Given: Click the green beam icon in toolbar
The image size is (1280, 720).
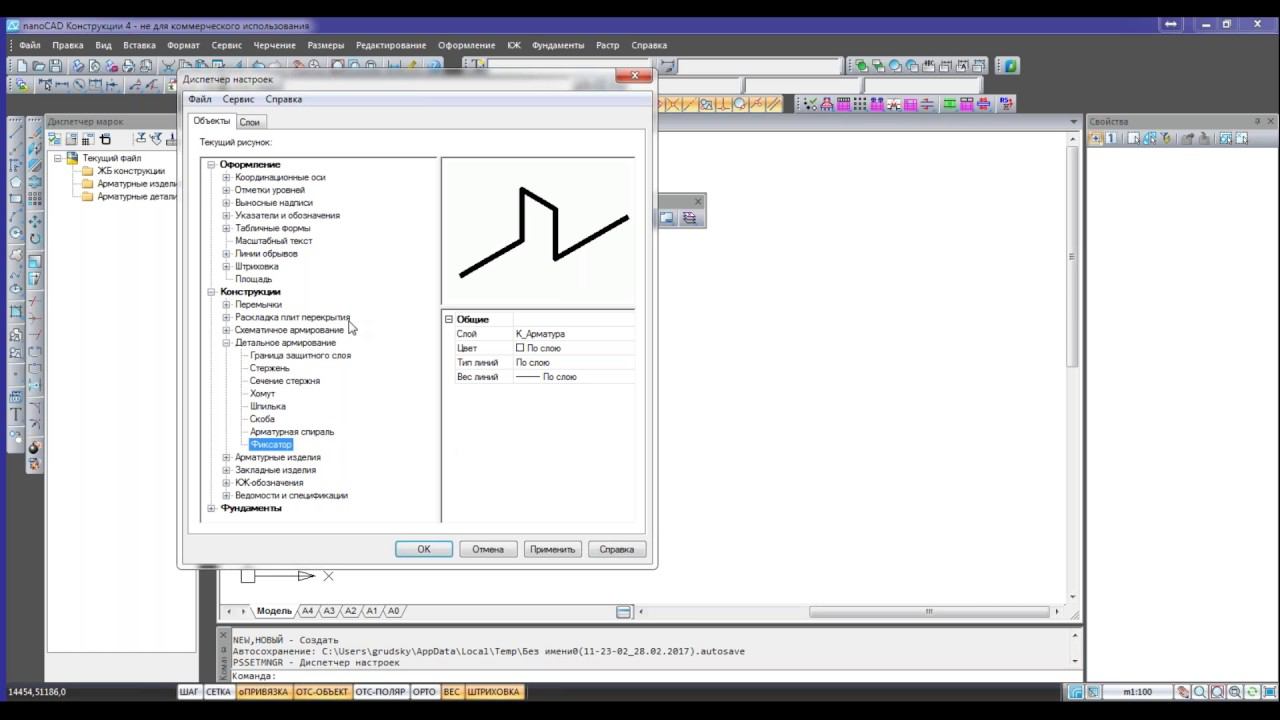Looking at the screenshot, I should [949, 104].
